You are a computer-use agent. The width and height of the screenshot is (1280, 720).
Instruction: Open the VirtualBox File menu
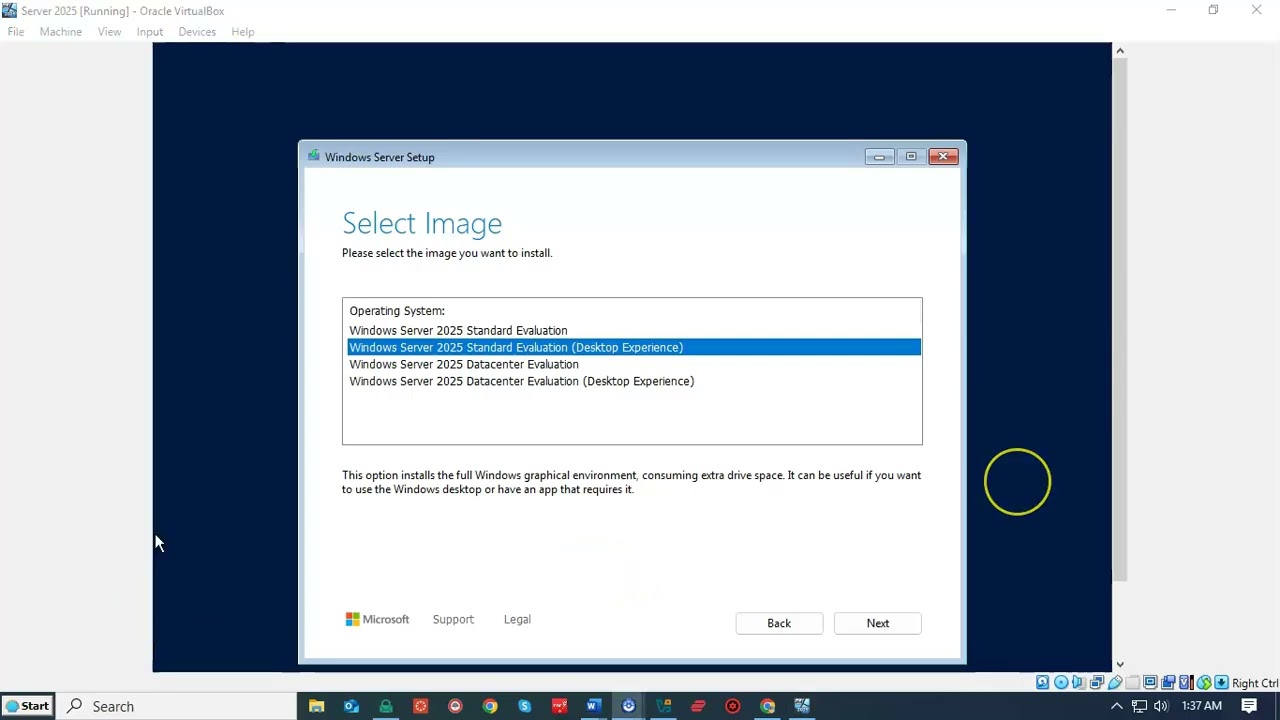[x=16, y=32]
